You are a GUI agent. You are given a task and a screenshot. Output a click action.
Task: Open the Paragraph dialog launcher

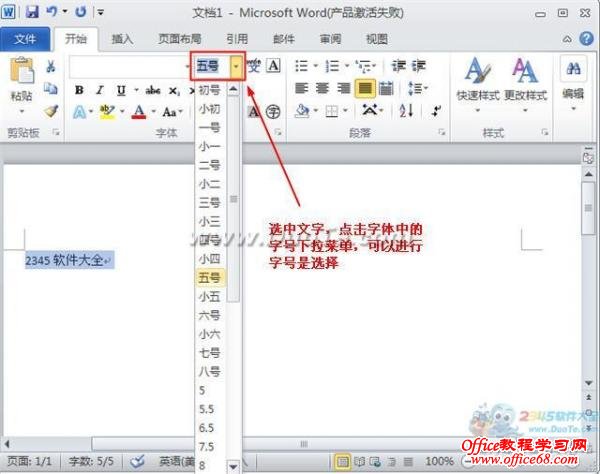point(442,132)
